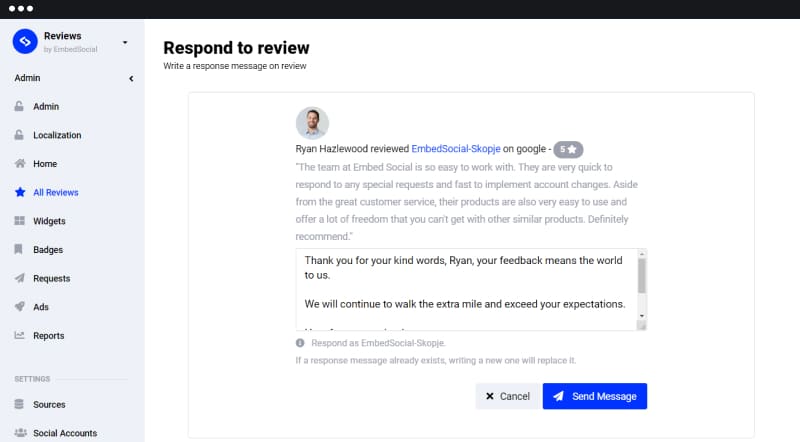Cancel the review response
This screenshot has width=800, height=442.
pos(508,396)
